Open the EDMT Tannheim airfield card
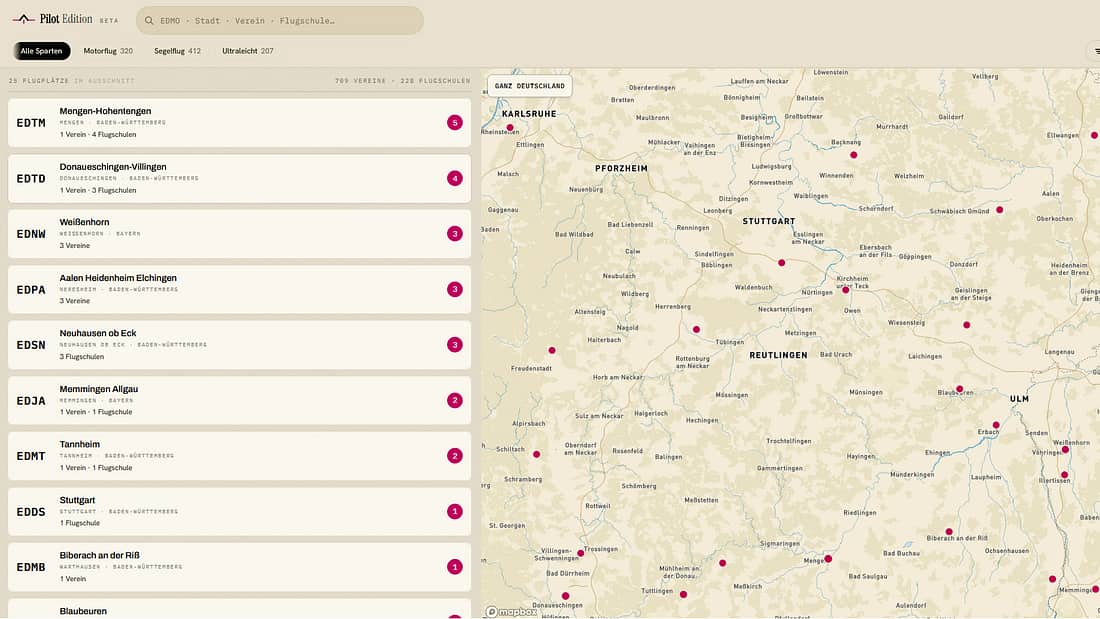Screen dimensions: 1100x619 [239, 456]
